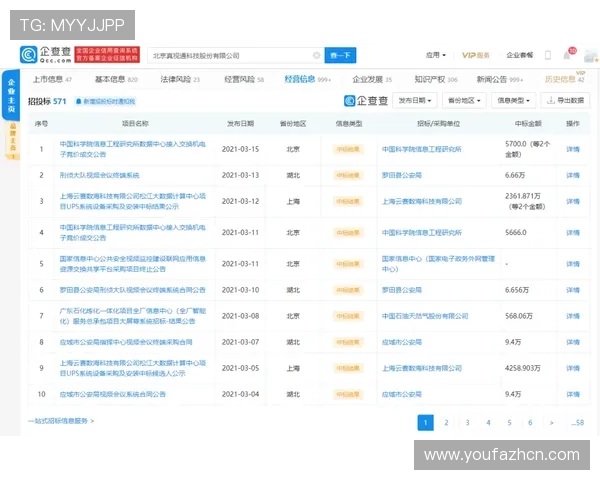Clear the search box with the X icon

[316, 56]
